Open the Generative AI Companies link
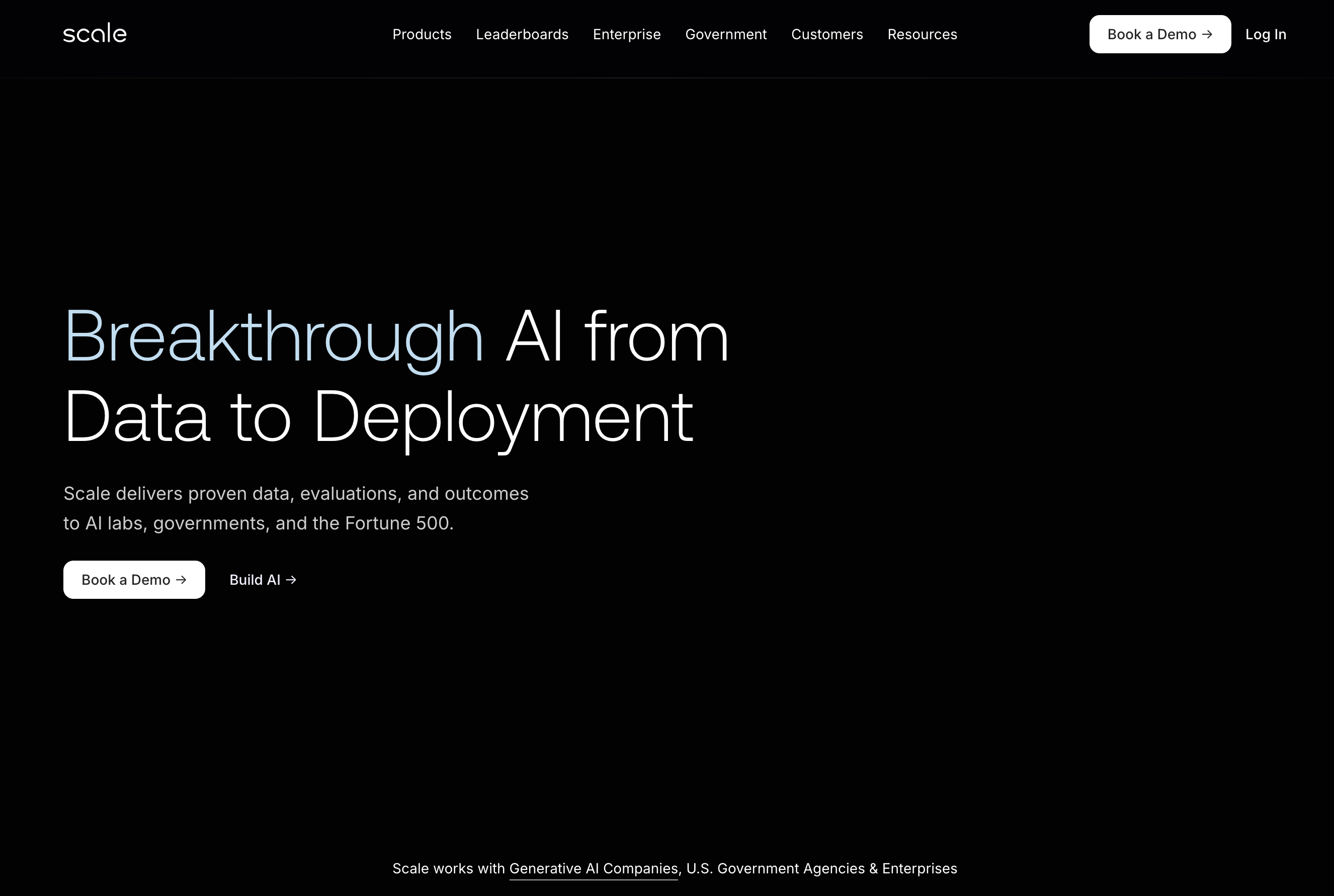 coord(593,868)
